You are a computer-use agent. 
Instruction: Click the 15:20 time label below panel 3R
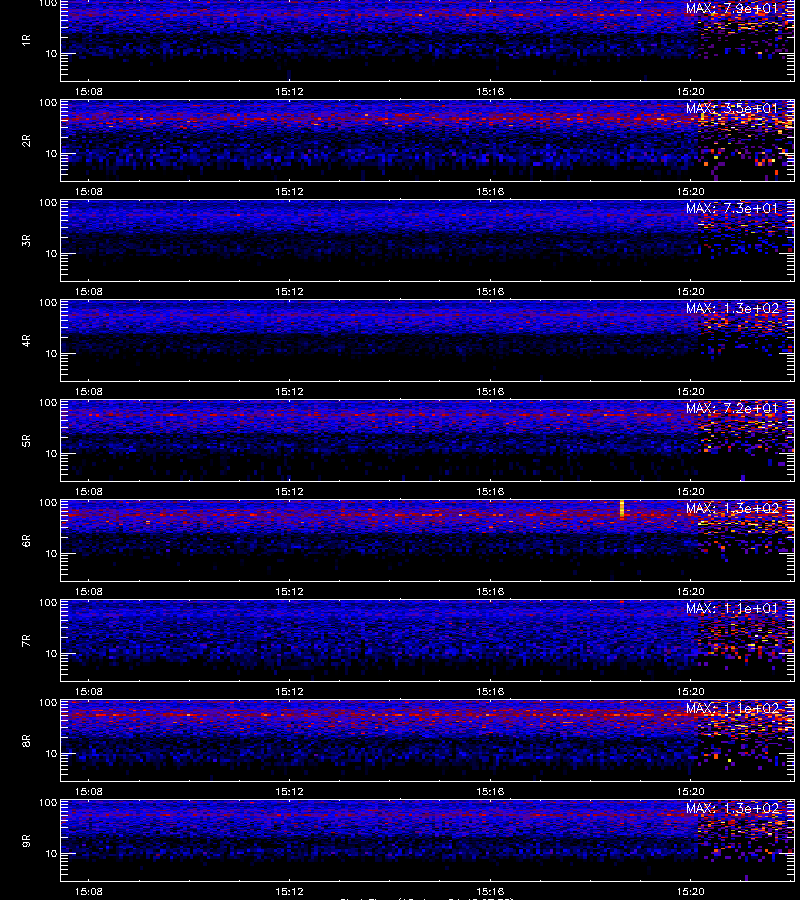690,291
